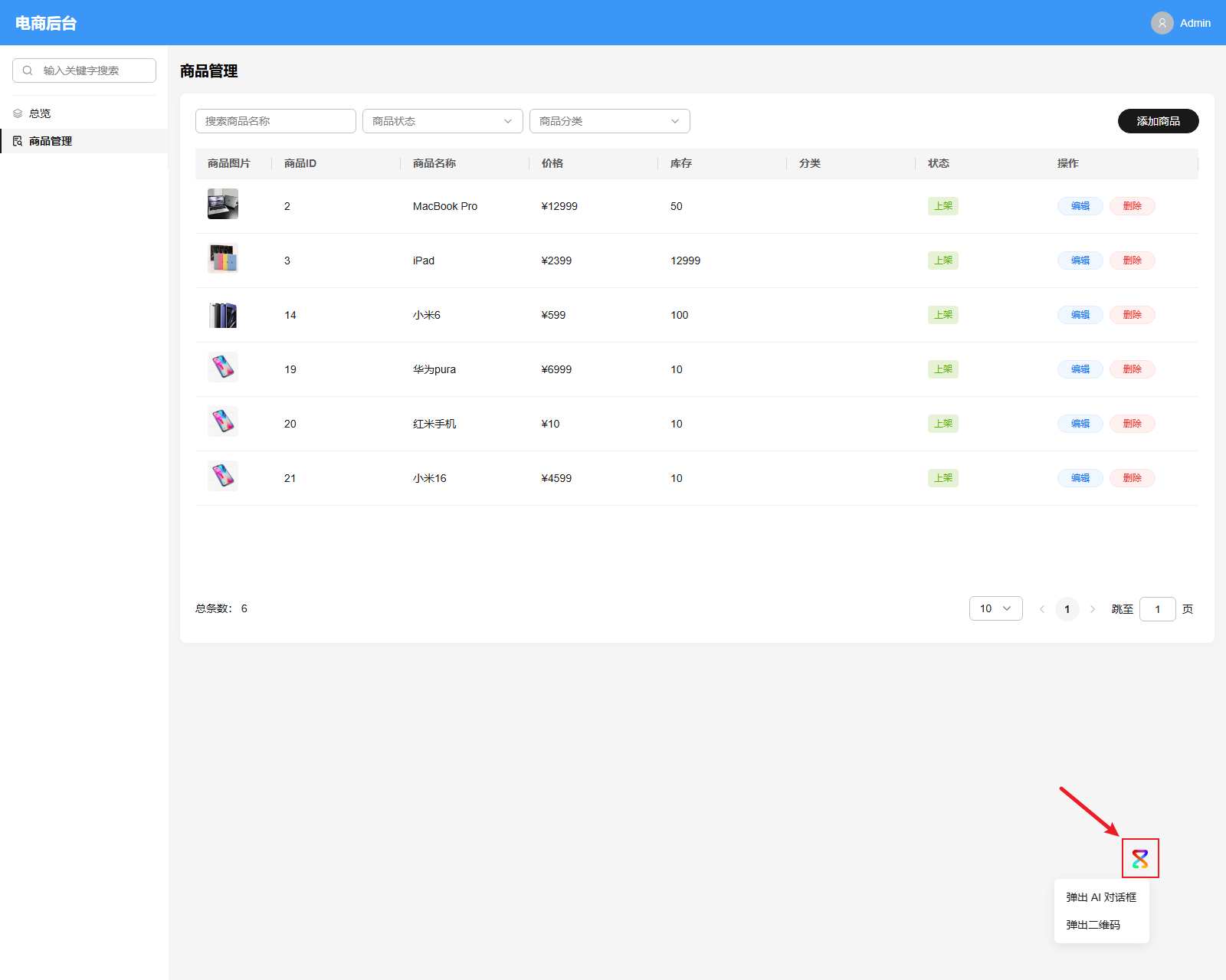The width and height of the screenshot is (1226, 980).
Task: Click the ¥4599 price cell
Action: (556, 478)
